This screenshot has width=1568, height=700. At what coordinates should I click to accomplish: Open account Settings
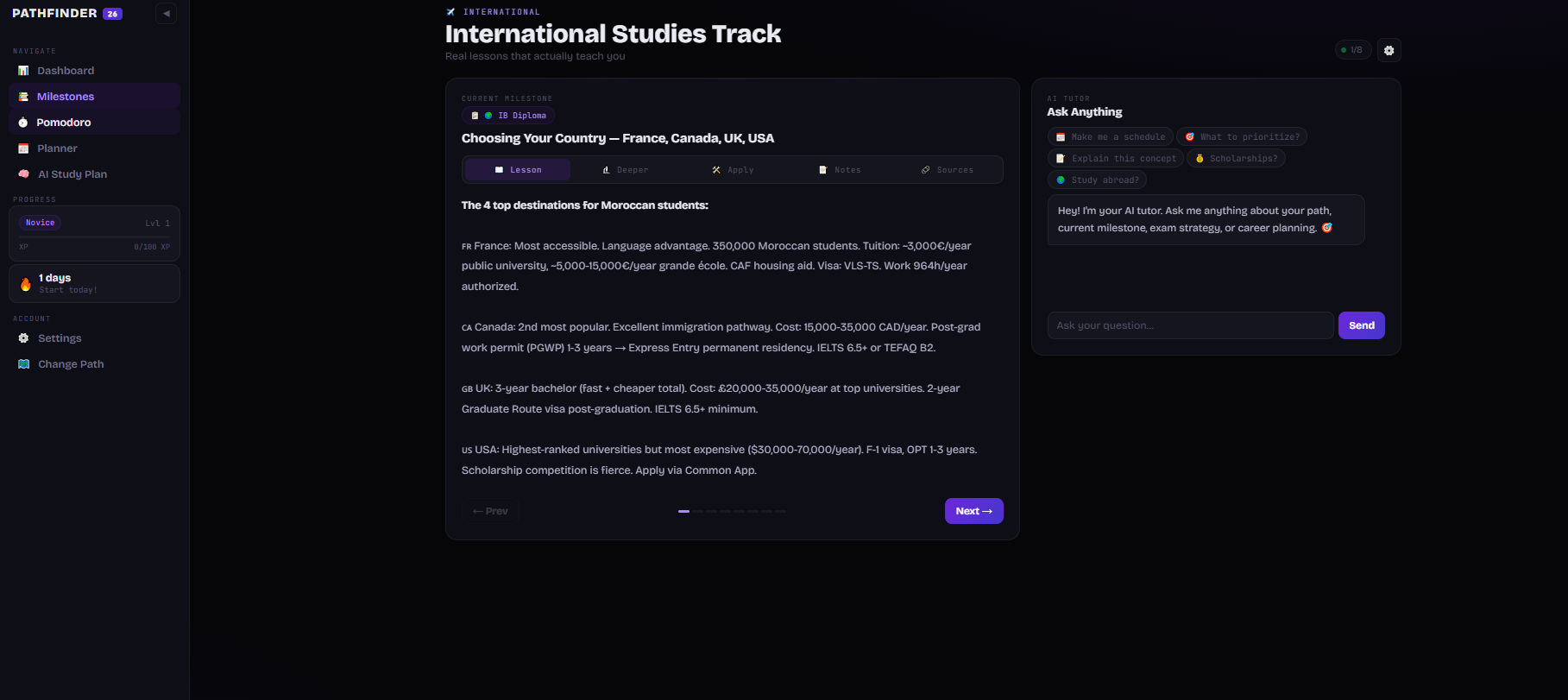tap(94, 338)
